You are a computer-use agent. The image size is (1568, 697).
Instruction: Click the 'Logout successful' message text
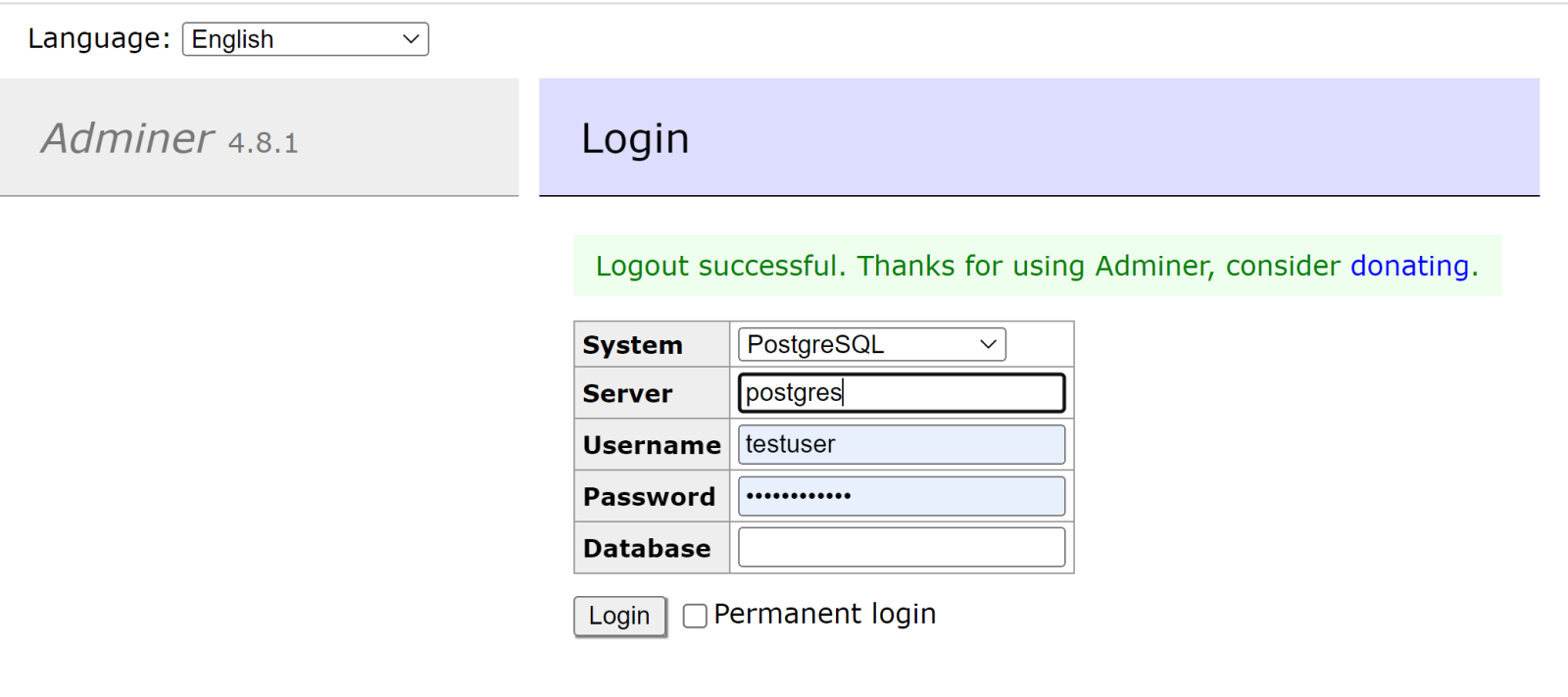(718, 266)
